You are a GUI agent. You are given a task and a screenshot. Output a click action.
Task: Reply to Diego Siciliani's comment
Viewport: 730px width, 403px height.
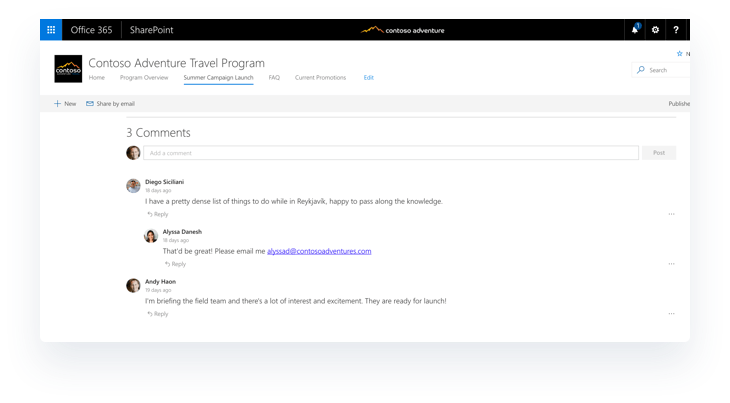click(157, 214)
